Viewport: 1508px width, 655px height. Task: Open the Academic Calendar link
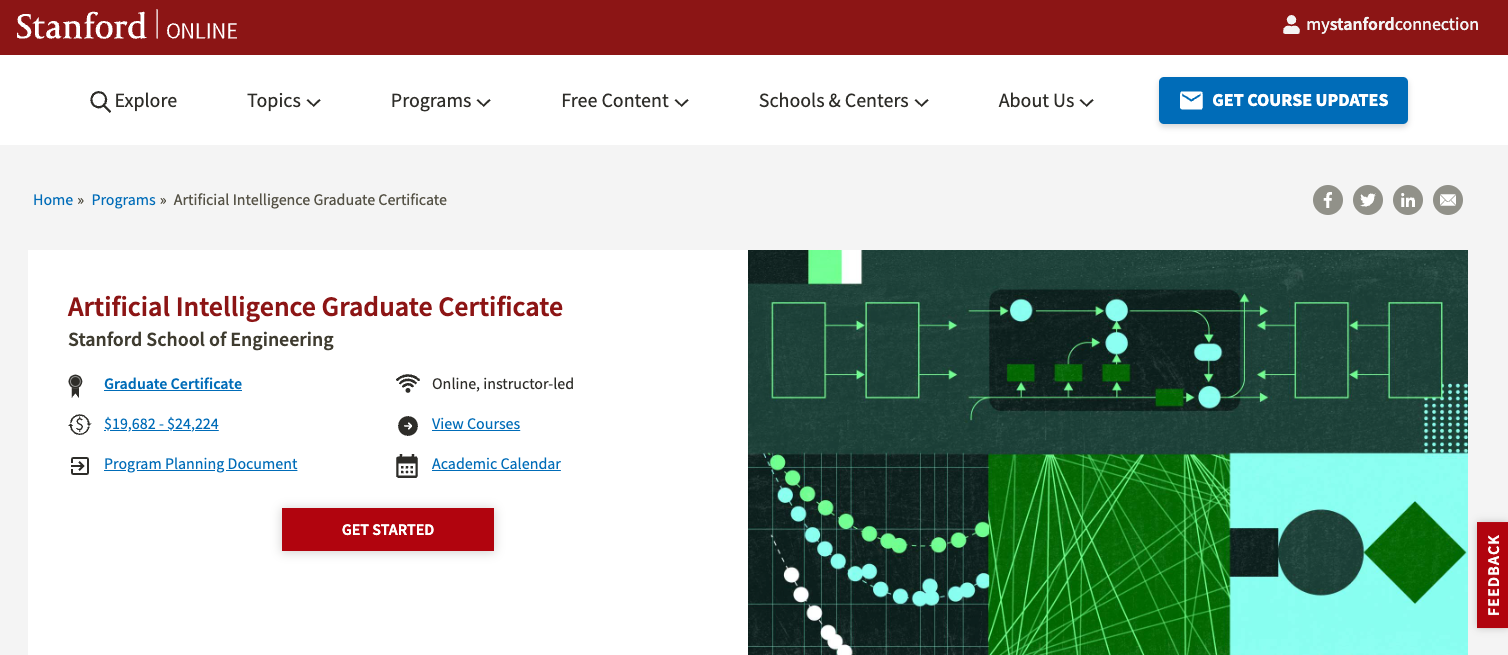(x=496, y=464)
